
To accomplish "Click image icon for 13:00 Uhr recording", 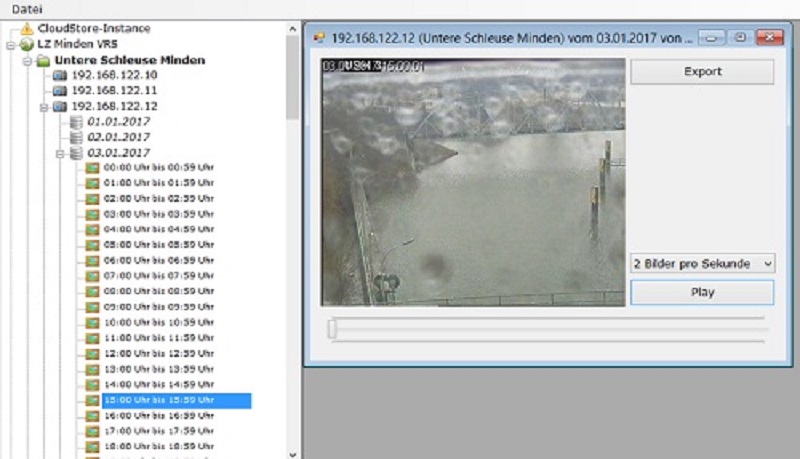I will (x=92, y=369).
